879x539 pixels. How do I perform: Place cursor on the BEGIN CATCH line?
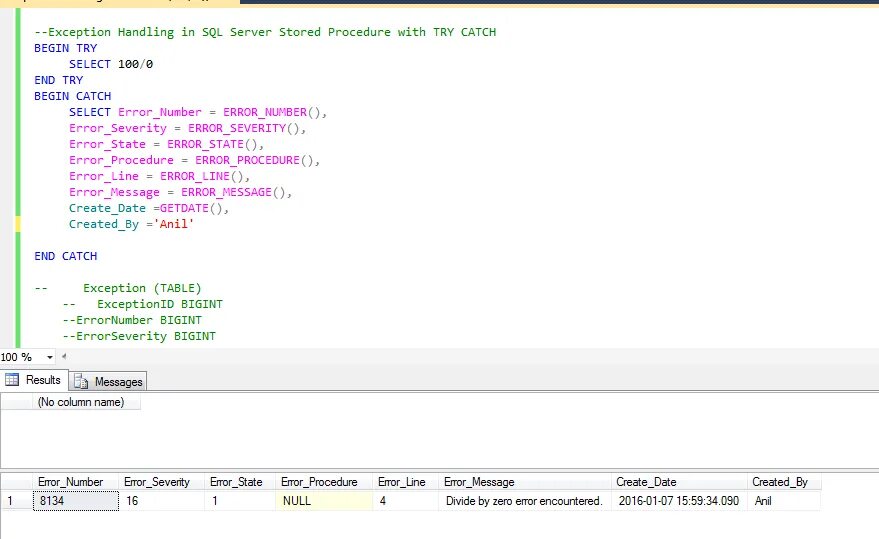point(72,96)
